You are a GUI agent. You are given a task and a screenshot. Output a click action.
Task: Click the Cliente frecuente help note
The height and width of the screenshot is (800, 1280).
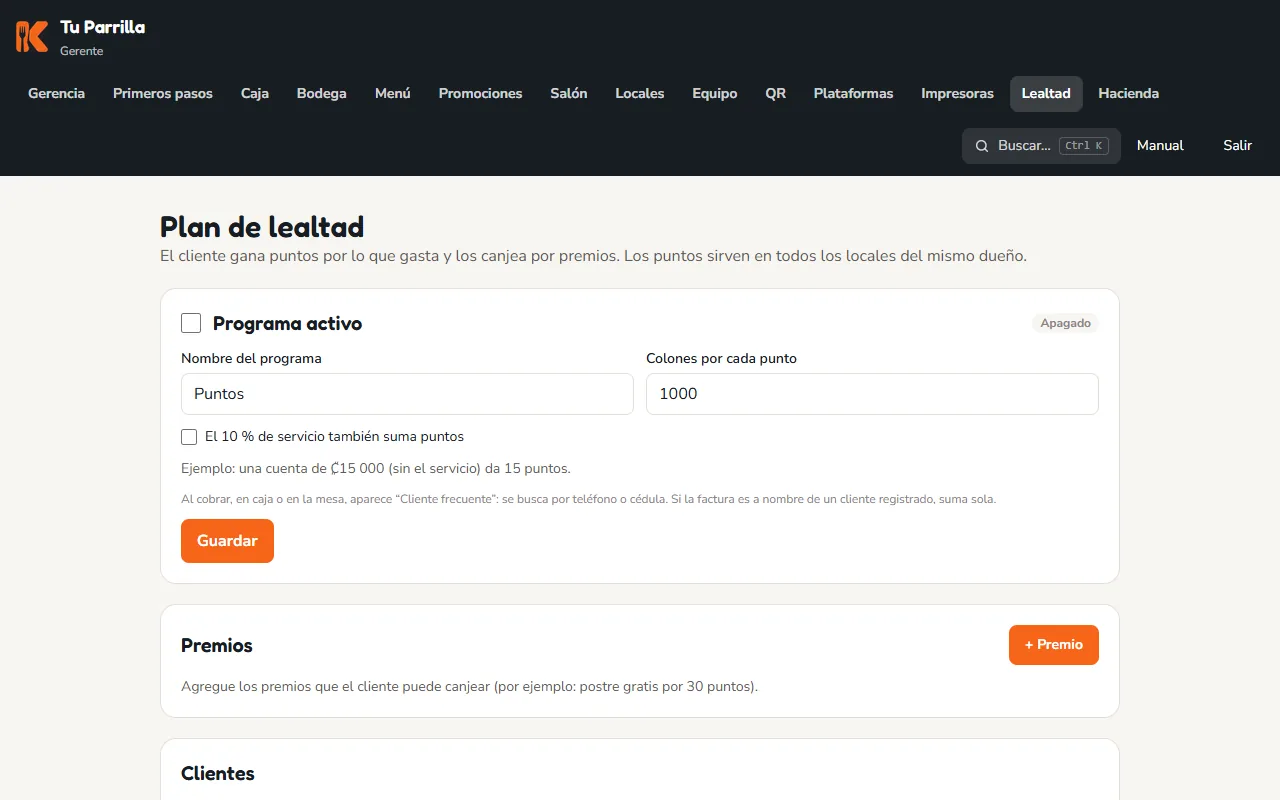click(x=588, y=499)
